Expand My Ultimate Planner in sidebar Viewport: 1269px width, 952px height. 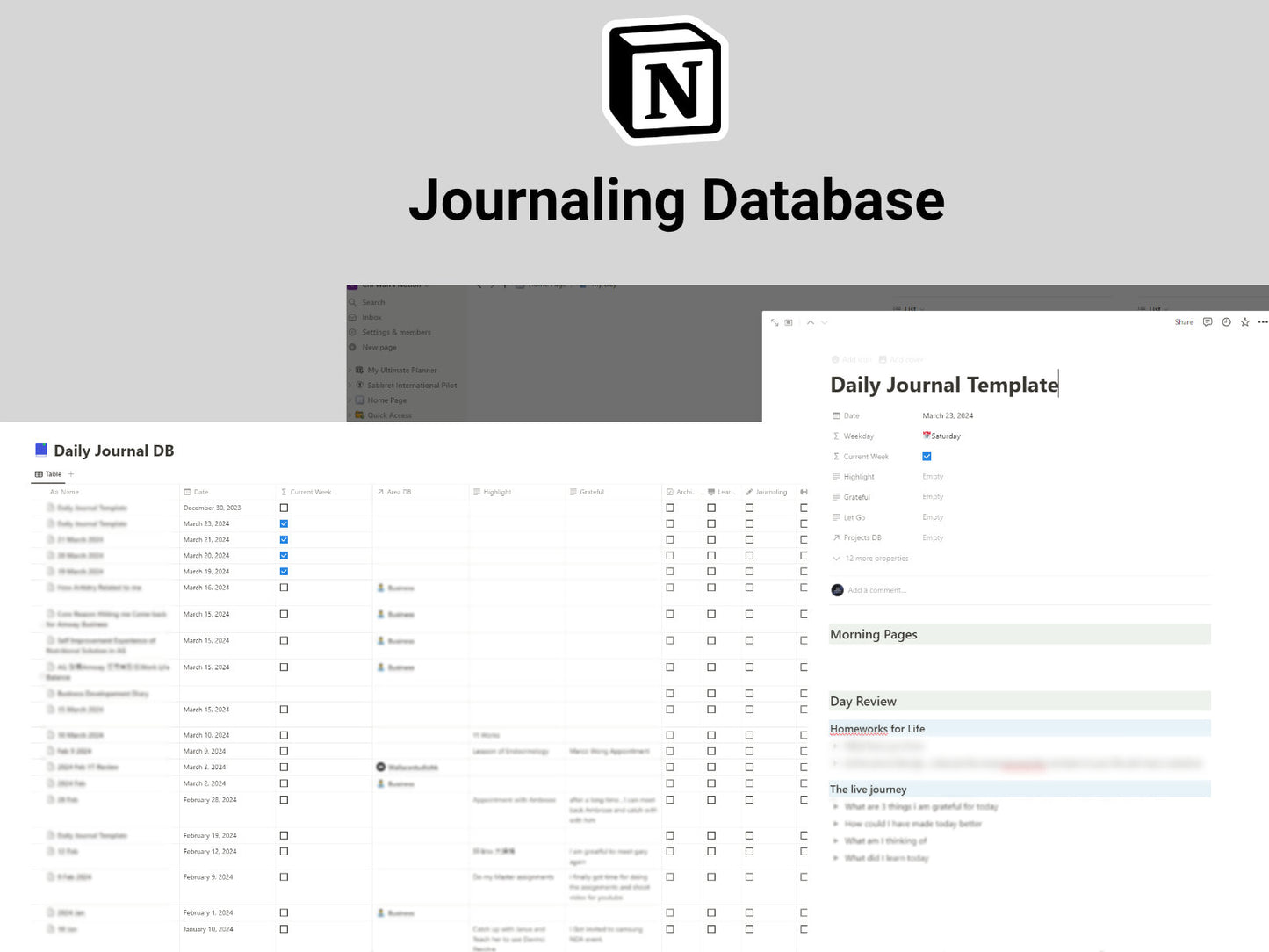350,370
